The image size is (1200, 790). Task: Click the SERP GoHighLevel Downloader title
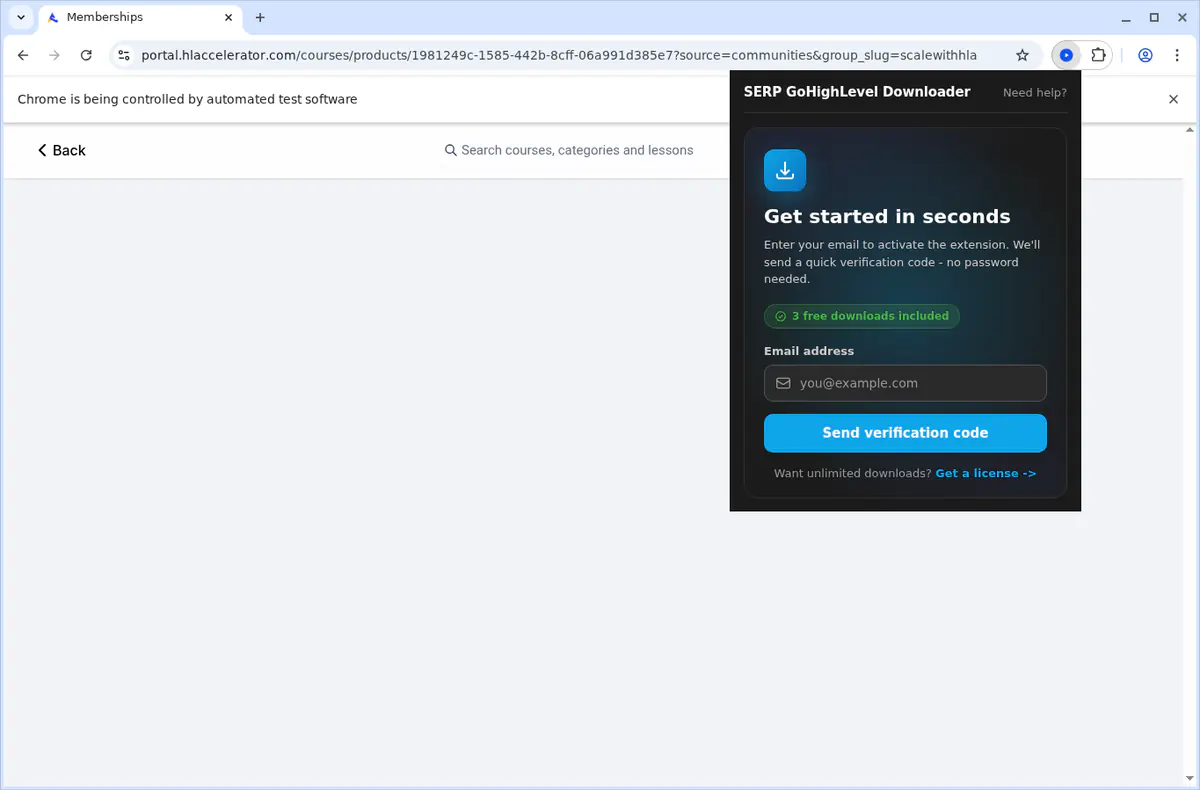pos(857,92)
